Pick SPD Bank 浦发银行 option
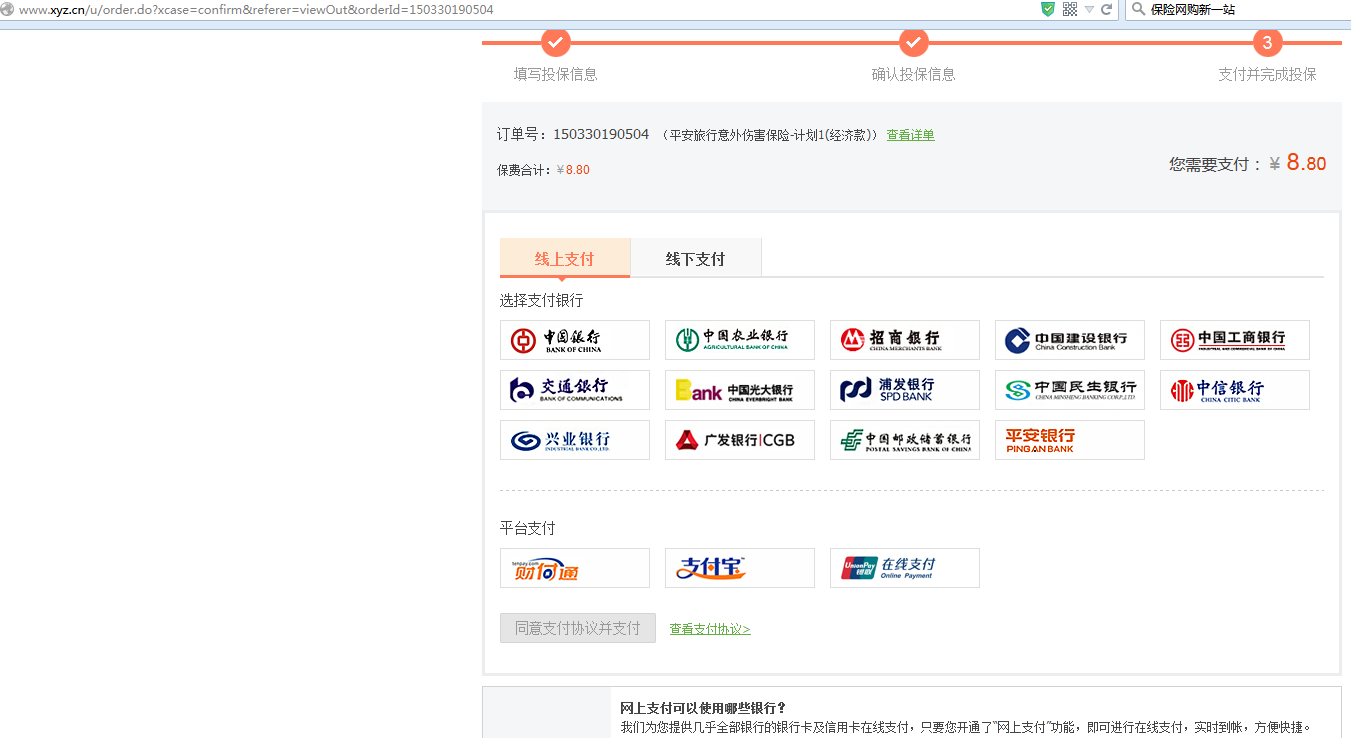Screen dimensions: 1351x738 905,390
